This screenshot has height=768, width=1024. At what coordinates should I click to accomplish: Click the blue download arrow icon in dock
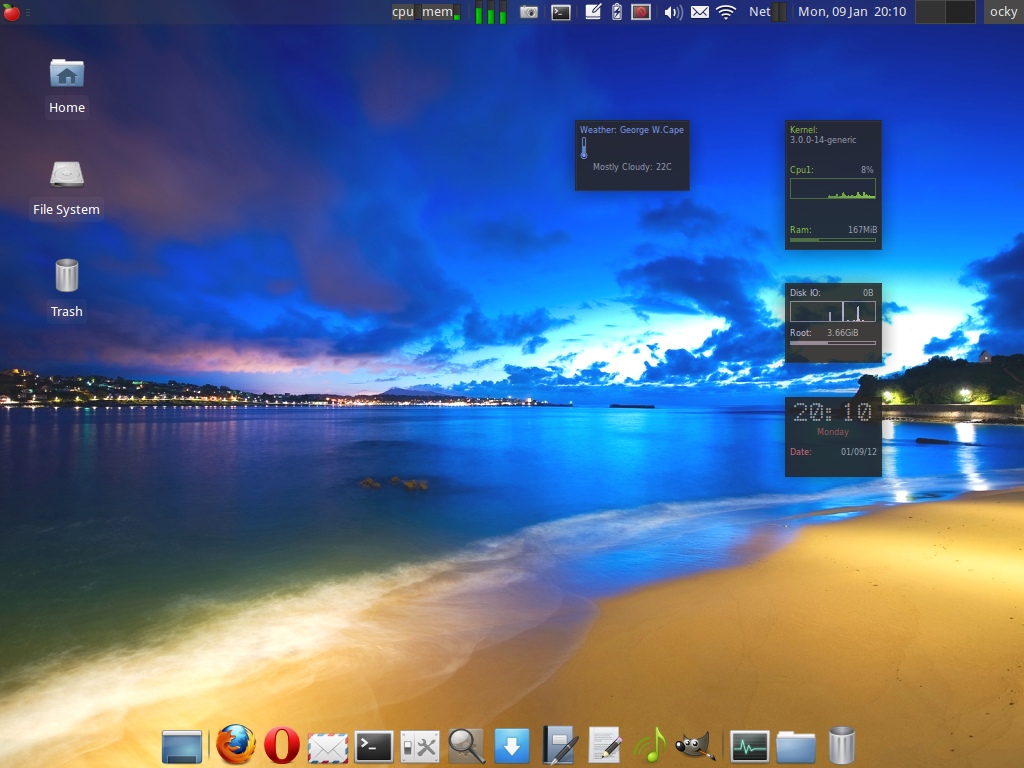click(x=512, y=746)
